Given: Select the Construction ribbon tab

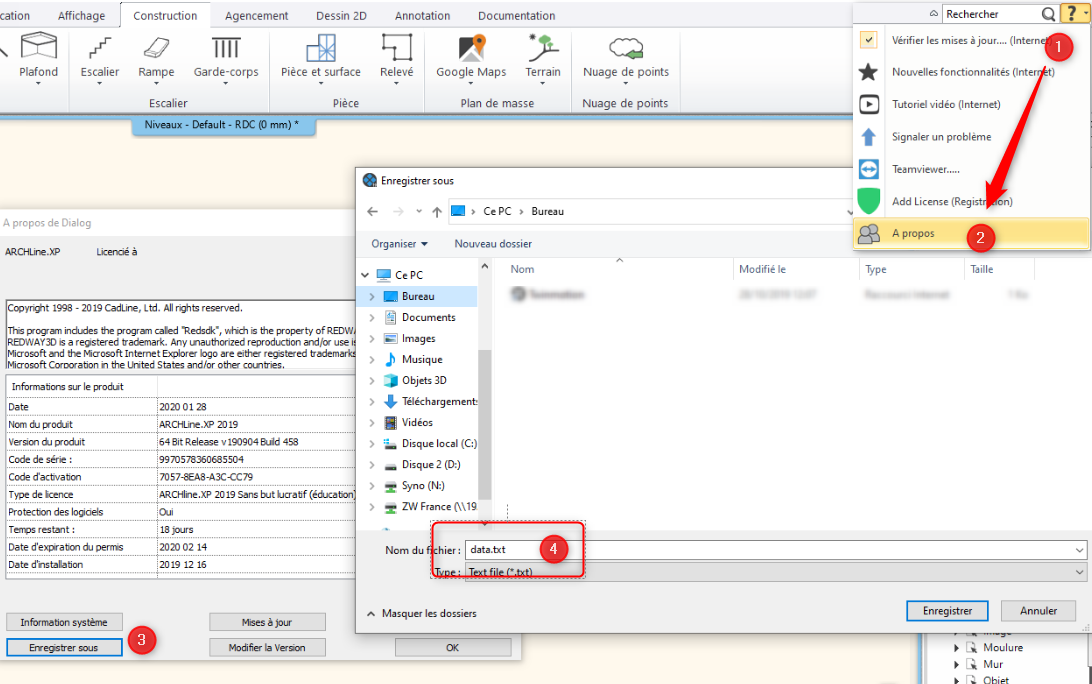Looking at the screenshot, I should [x=165, y=15].
